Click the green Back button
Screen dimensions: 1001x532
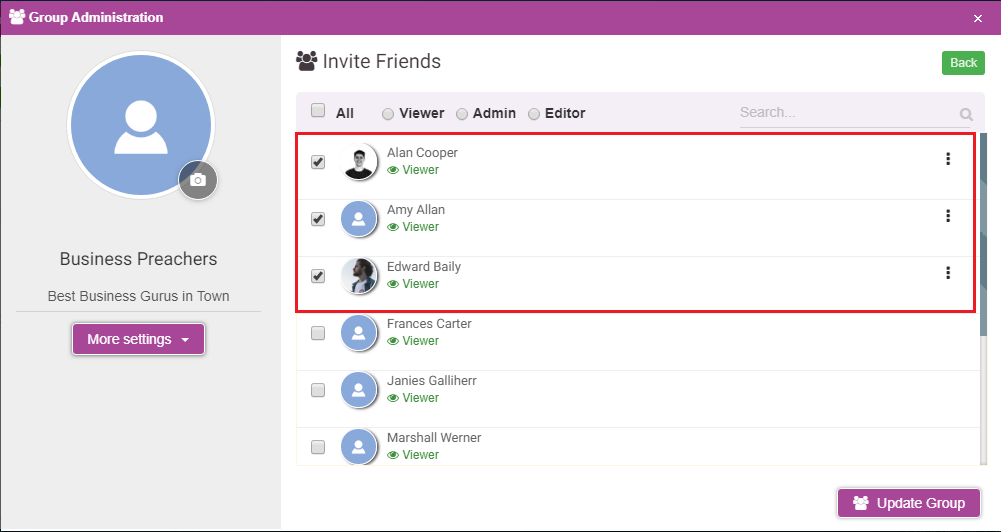(963, 63)
